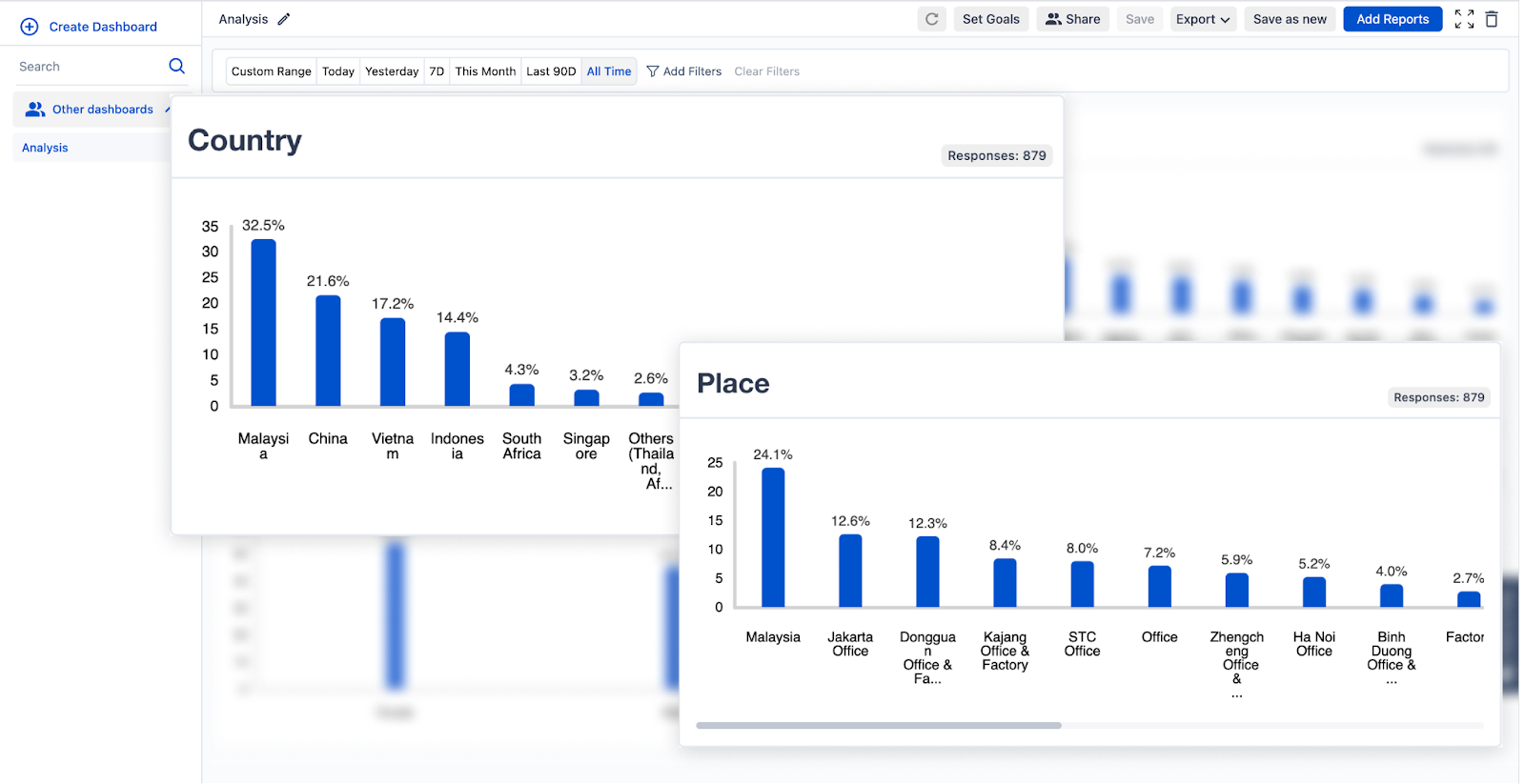Select the This Month filter
Viewport: 1525px width, 784px height.
tap(485, 71)
